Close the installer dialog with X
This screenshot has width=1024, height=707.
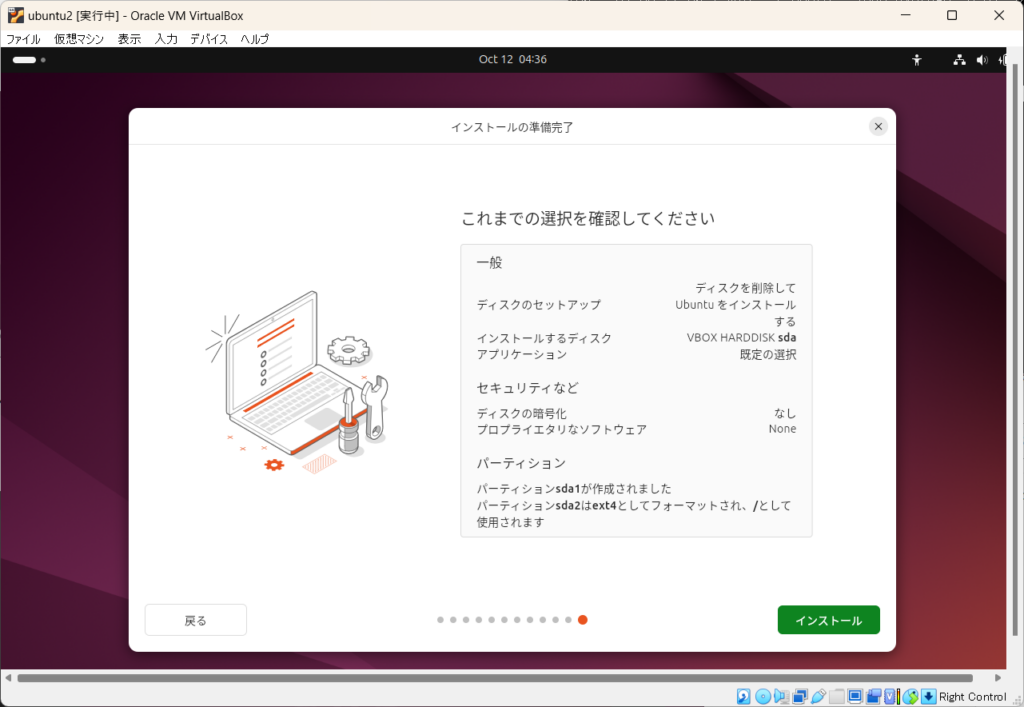(878, 127)
